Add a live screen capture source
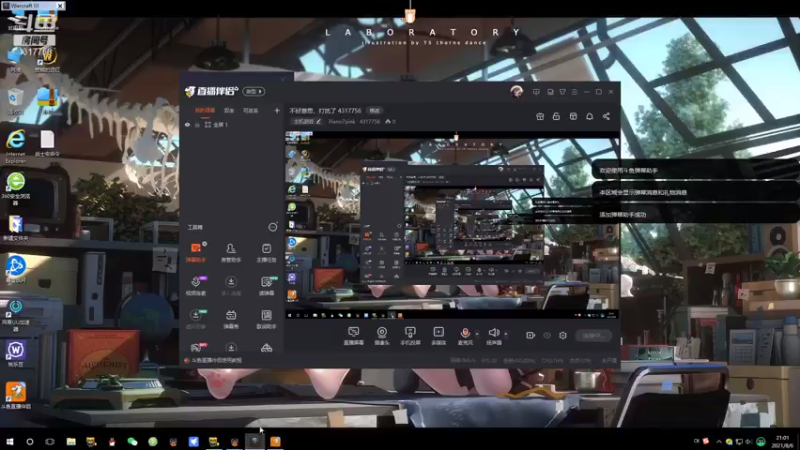This screenshot has width=800, height=450. [353, 336]
